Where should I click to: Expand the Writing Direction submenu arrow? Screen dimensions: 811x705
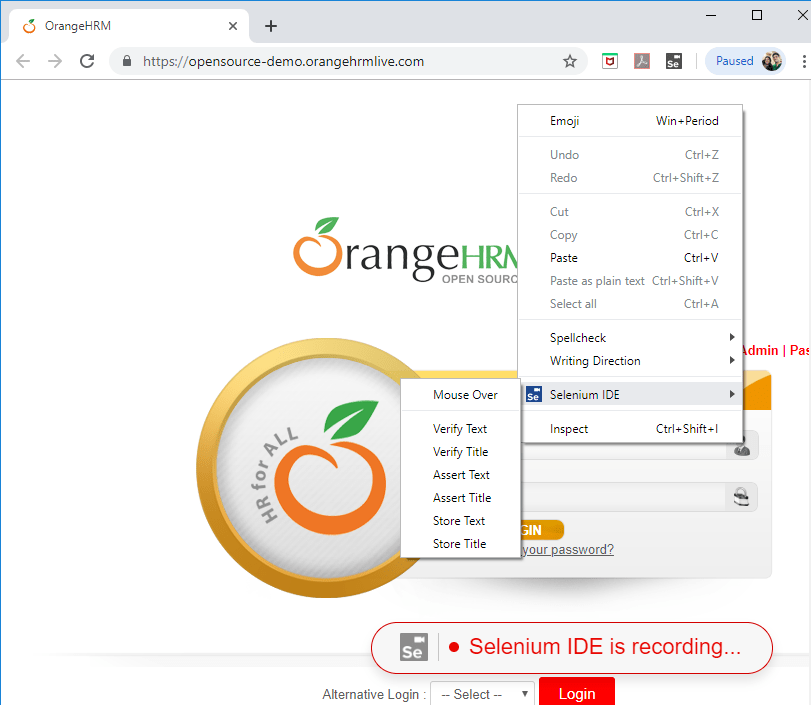click(731, 361)
